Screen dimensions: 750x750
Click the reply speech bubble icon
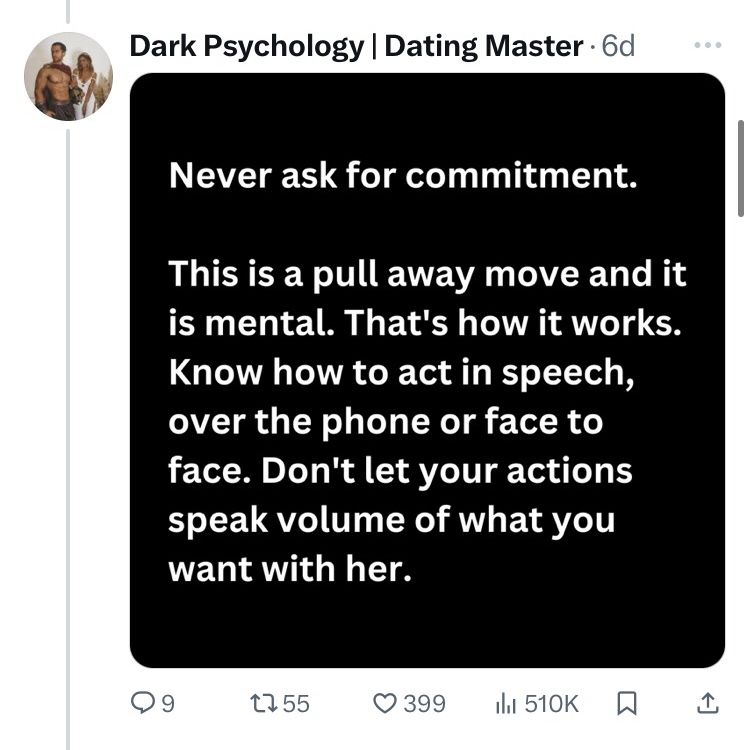(x=141, y=704)
